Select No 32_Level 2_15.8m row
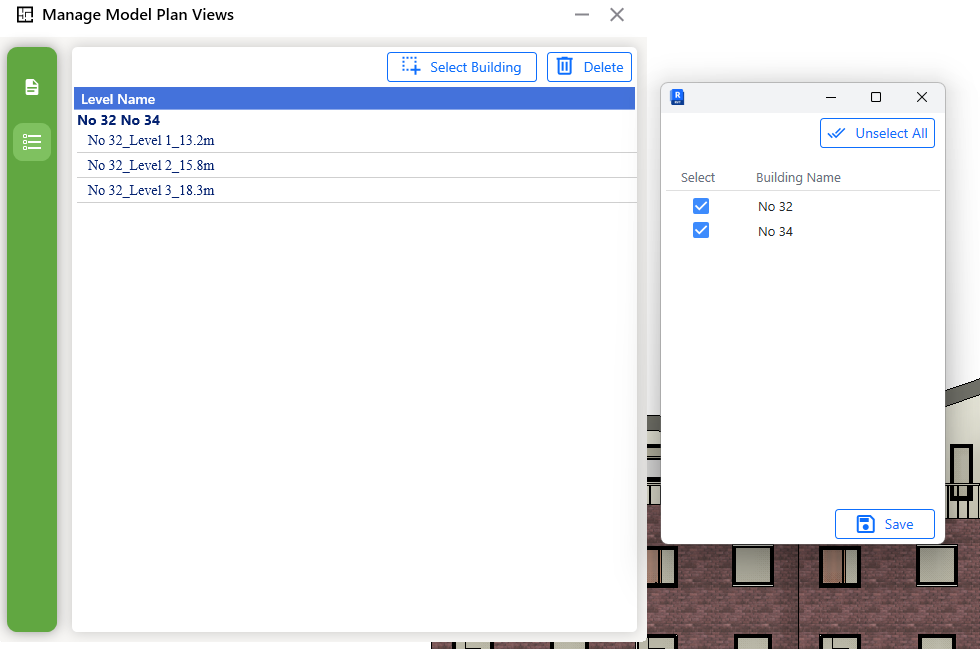The width and height of the screenshot is (980, 649). click(x=151, y=165)
